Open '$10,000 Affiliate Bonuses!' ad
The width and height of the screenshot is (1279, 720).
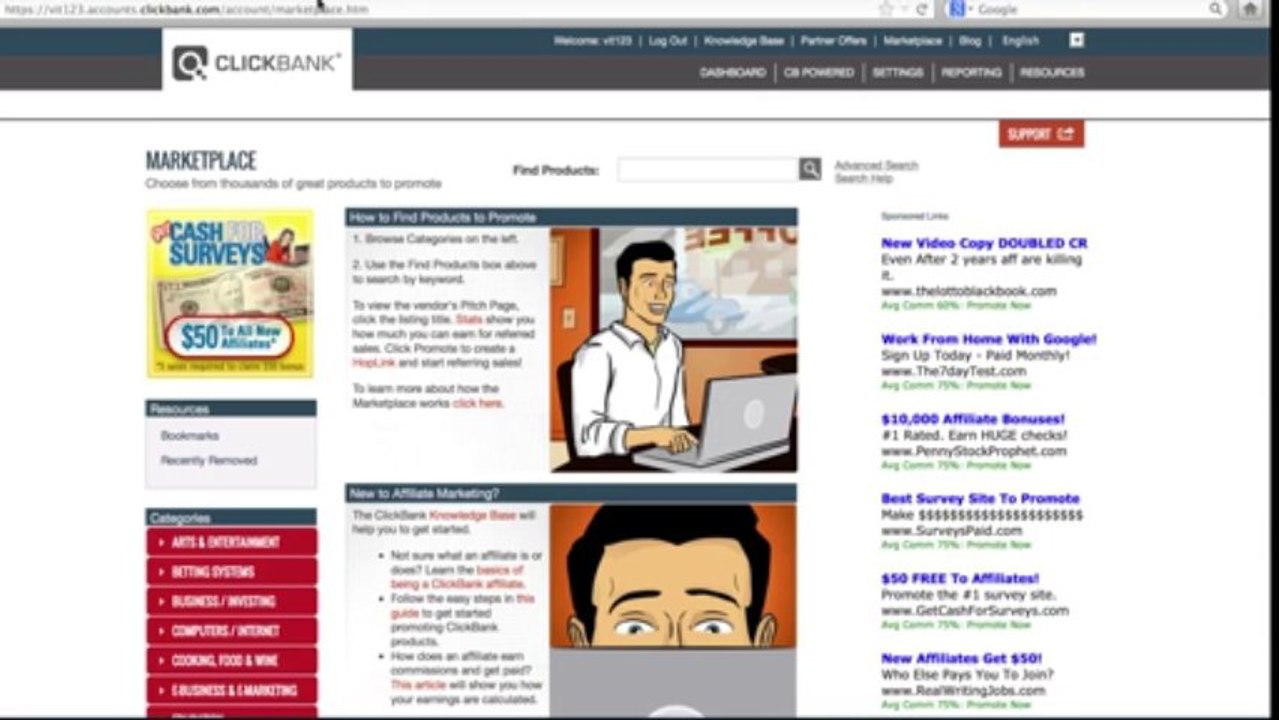[x=973, y=419]
